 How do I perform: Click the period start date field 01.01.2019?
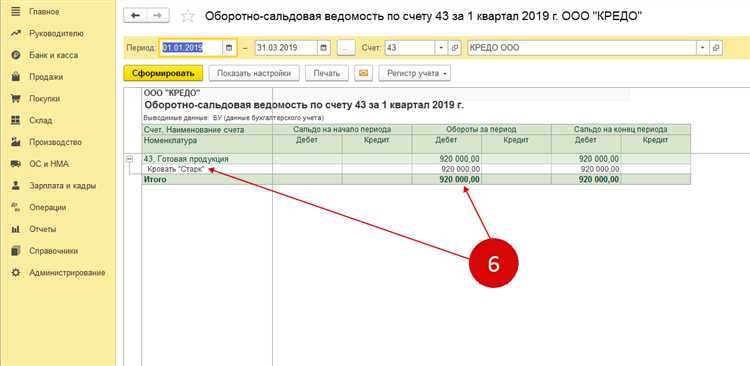(x=190, y=48)
